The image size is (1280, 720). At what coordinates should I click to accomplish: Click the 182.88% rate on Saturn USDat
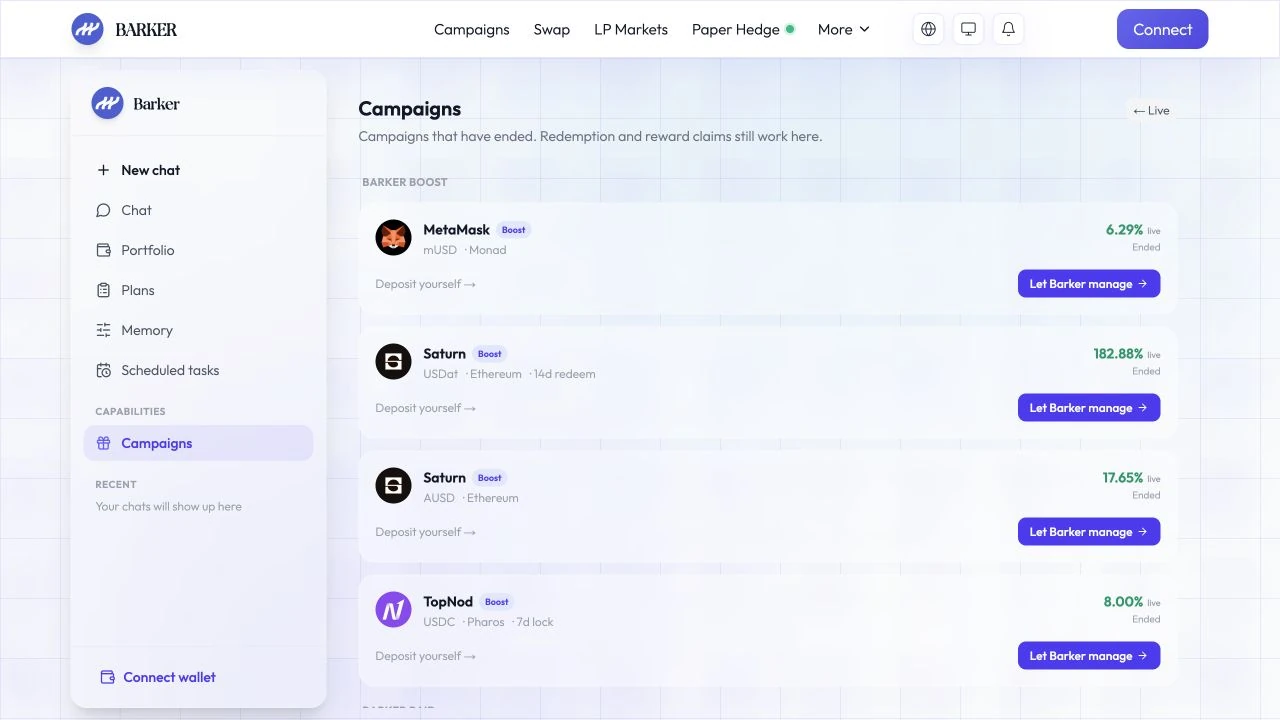1118,354
